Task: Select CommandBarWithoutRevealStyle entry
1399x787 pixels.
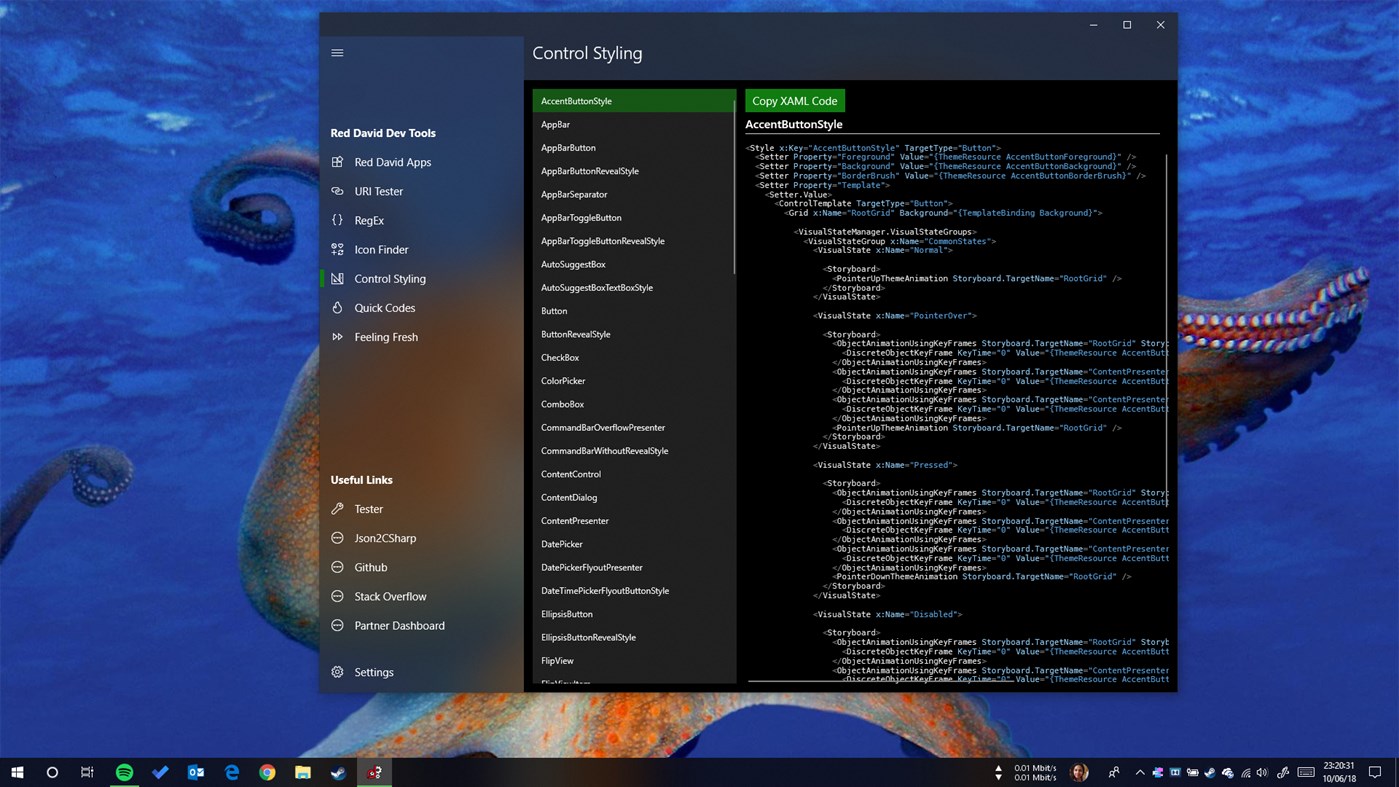Action: coord(634,451)
